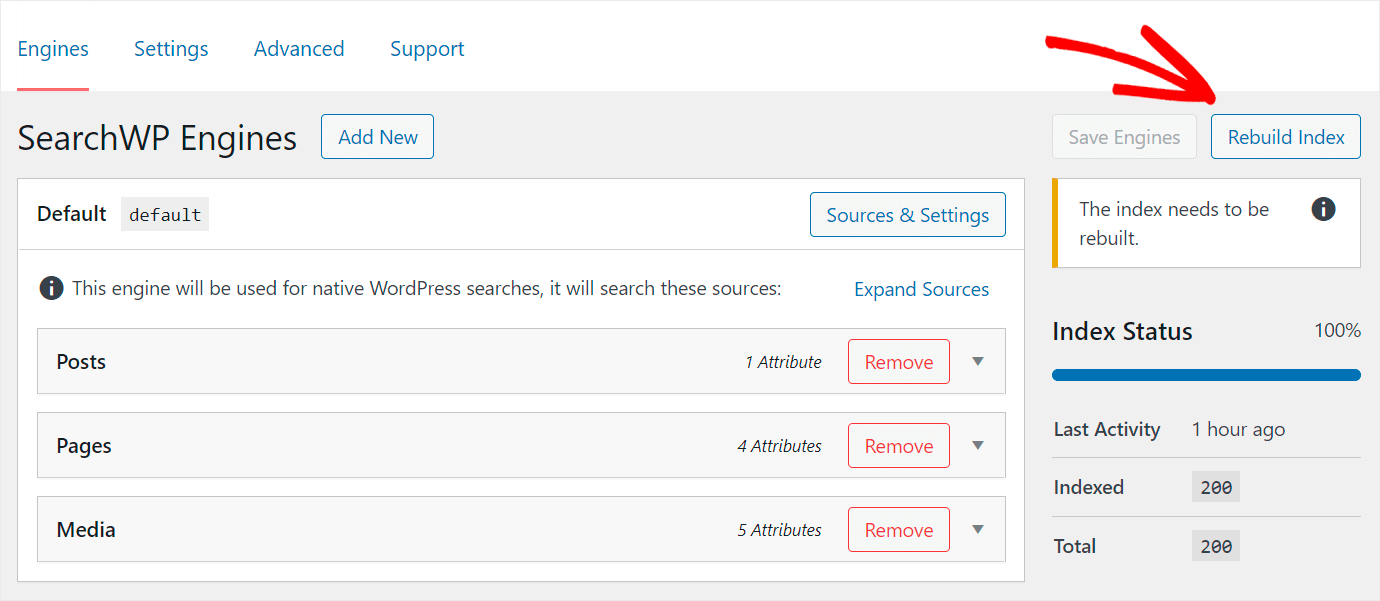Image resolution: width=1380 pixels, height=601 pixels.
Task: Remove the Media source
Action: [899, 530]
